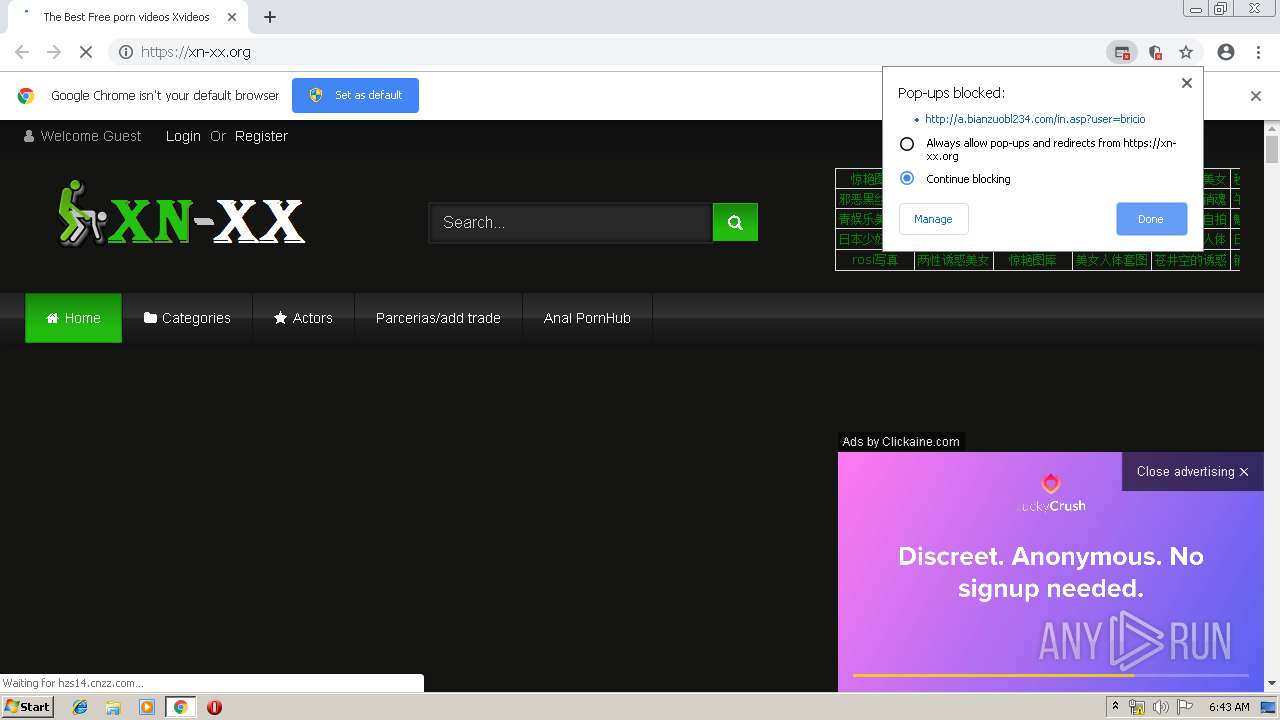This screenshot has width=1280, height=720.
Task: Dismiss the default browser infobar
Action: tap(1256, 96)
